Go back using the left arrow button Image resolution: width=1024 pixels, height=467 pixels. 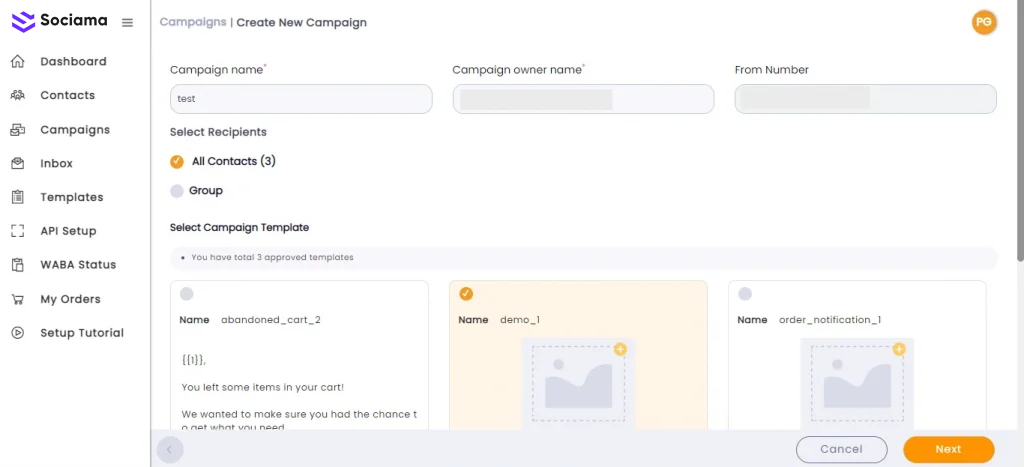pyautogui.click(x=169, y=450)
